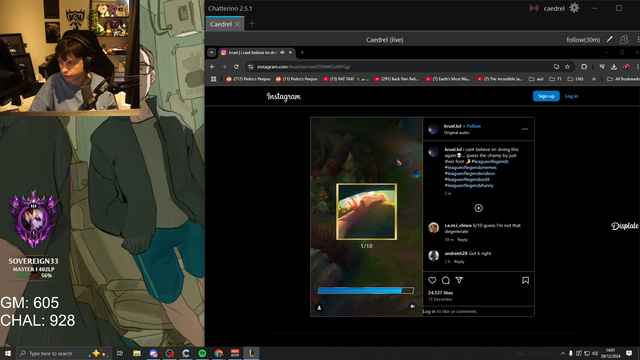Click the taskbar search box
Screen dimensions: 640x360
click(64, 353)
